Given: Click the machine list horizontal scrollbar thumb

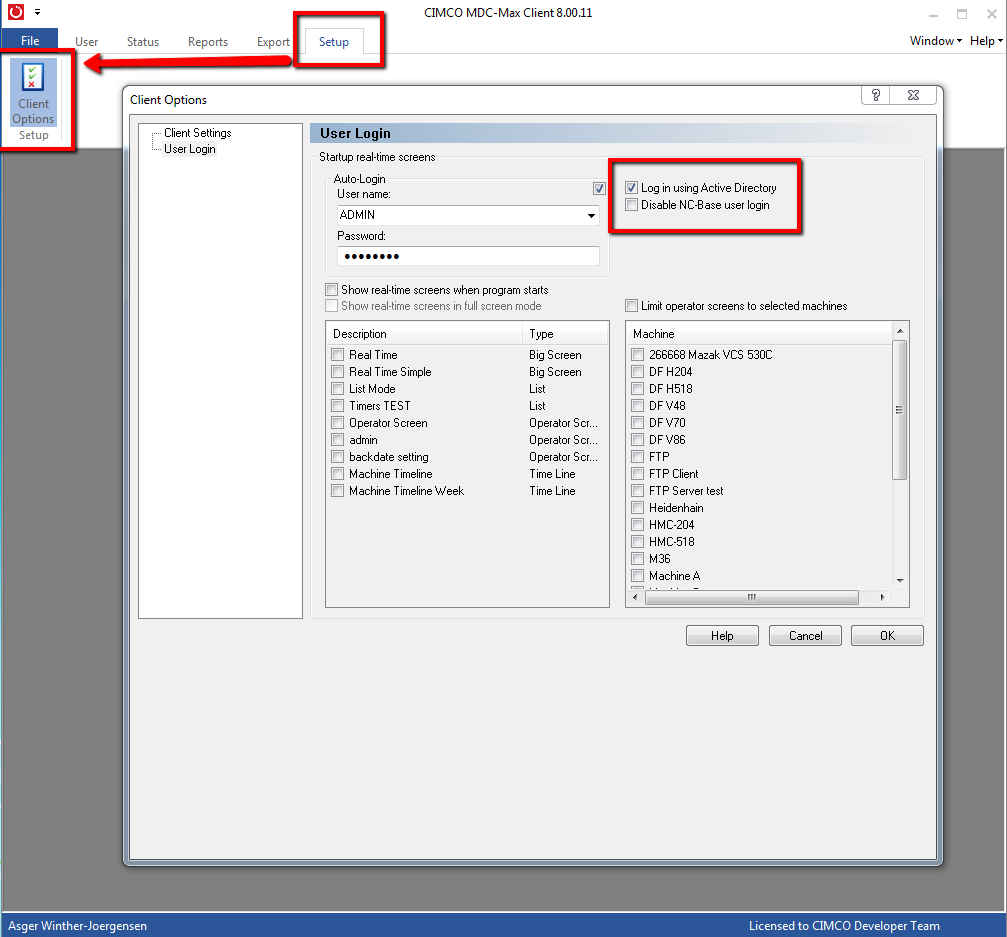Looking at the screenshot, I should coord(752,597).
